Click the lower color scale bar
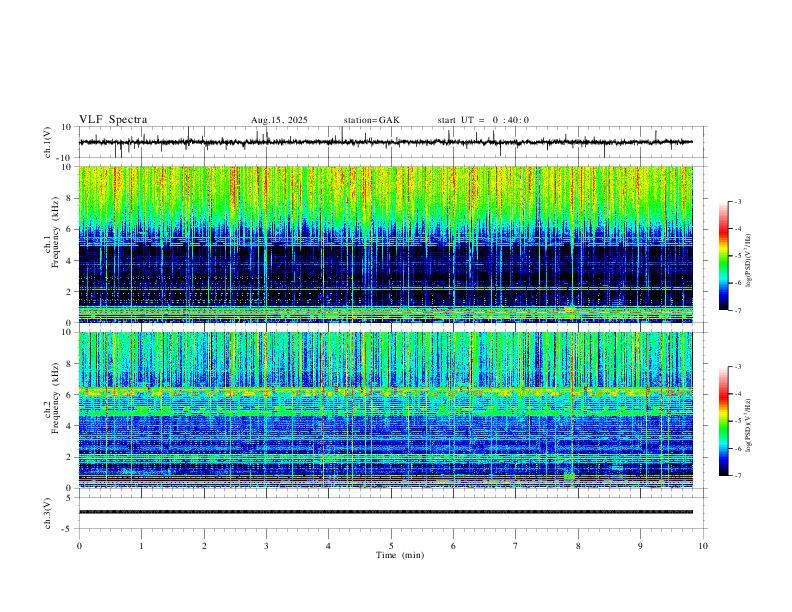This screenshot has height=612, width=792. click(723, 421)
